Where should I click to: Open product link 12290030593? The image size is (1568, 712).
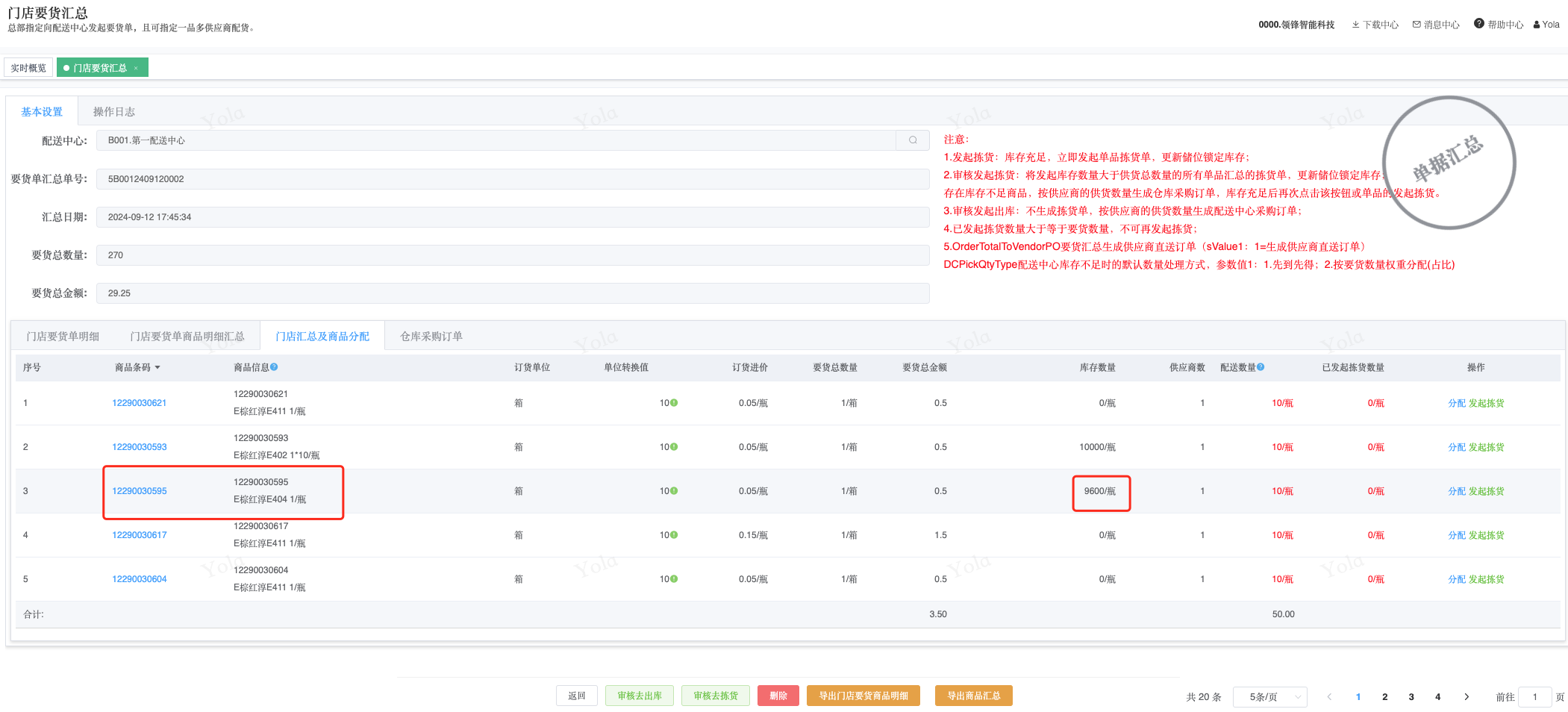click(140, 447)
